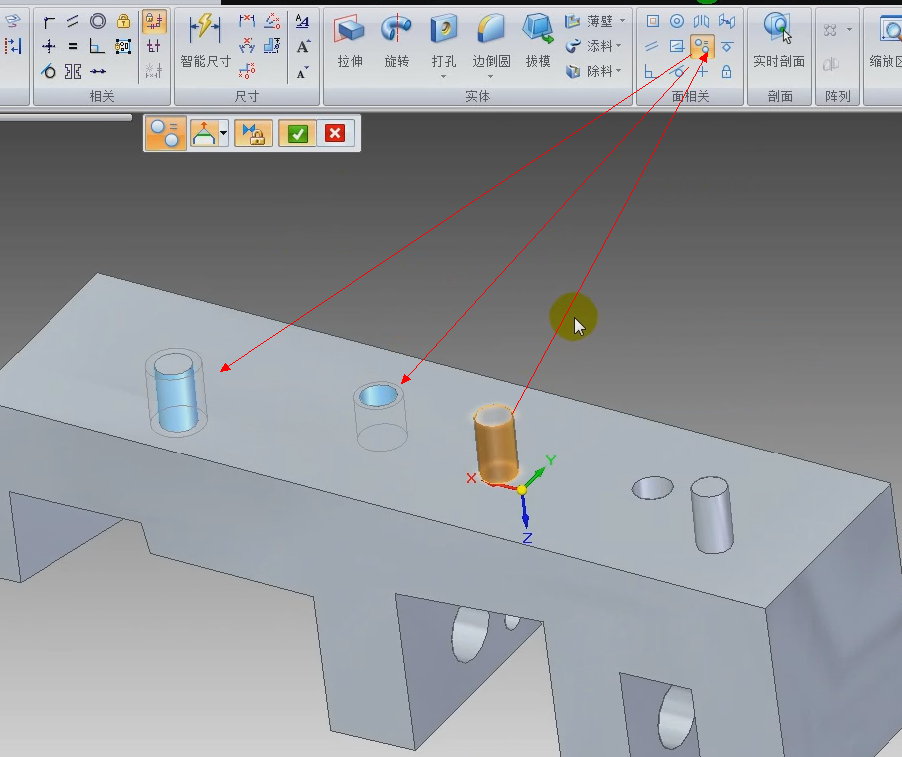The image size is (902, 757).
Task: Toggle the Relationship Handles icon
Action: [154, 46]
